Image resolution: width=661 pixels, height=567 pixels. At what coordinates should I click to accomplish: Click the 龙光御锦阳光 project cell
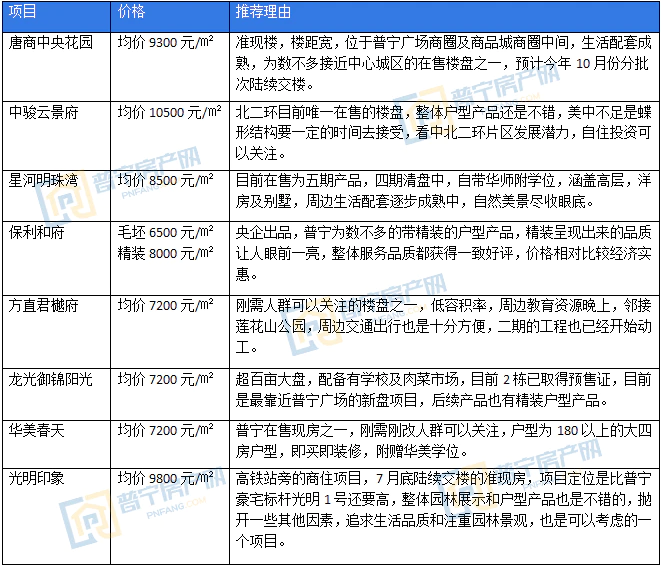tap(50, 379)
